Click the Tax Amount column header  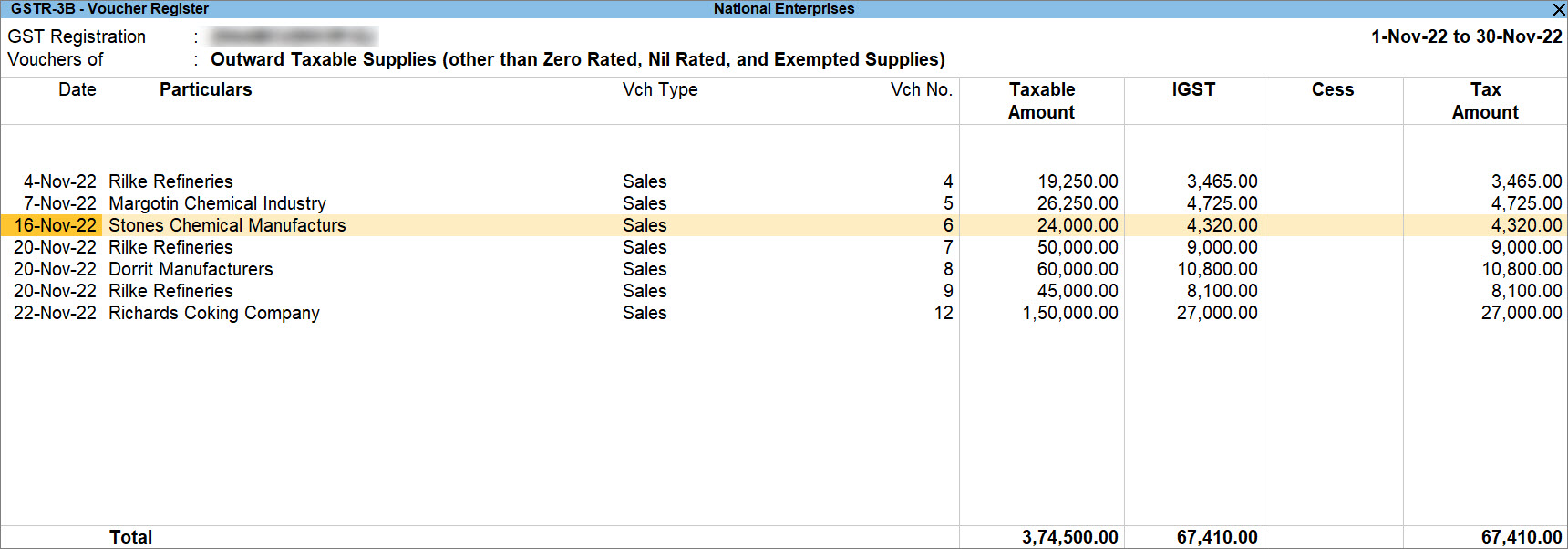tap(1485, 100)
